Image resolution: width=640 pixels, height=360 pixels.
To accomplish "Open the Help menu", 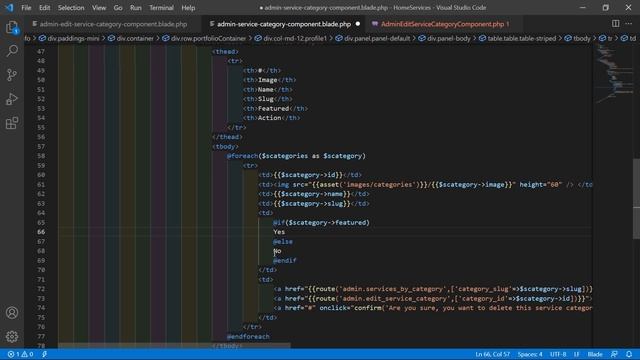I will (188, 8).
